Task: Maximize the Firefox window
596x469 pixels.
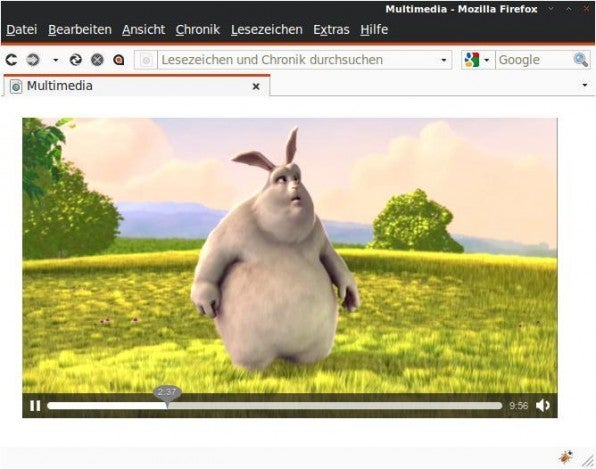Action: pyautogui.click(x=569, y=9)
